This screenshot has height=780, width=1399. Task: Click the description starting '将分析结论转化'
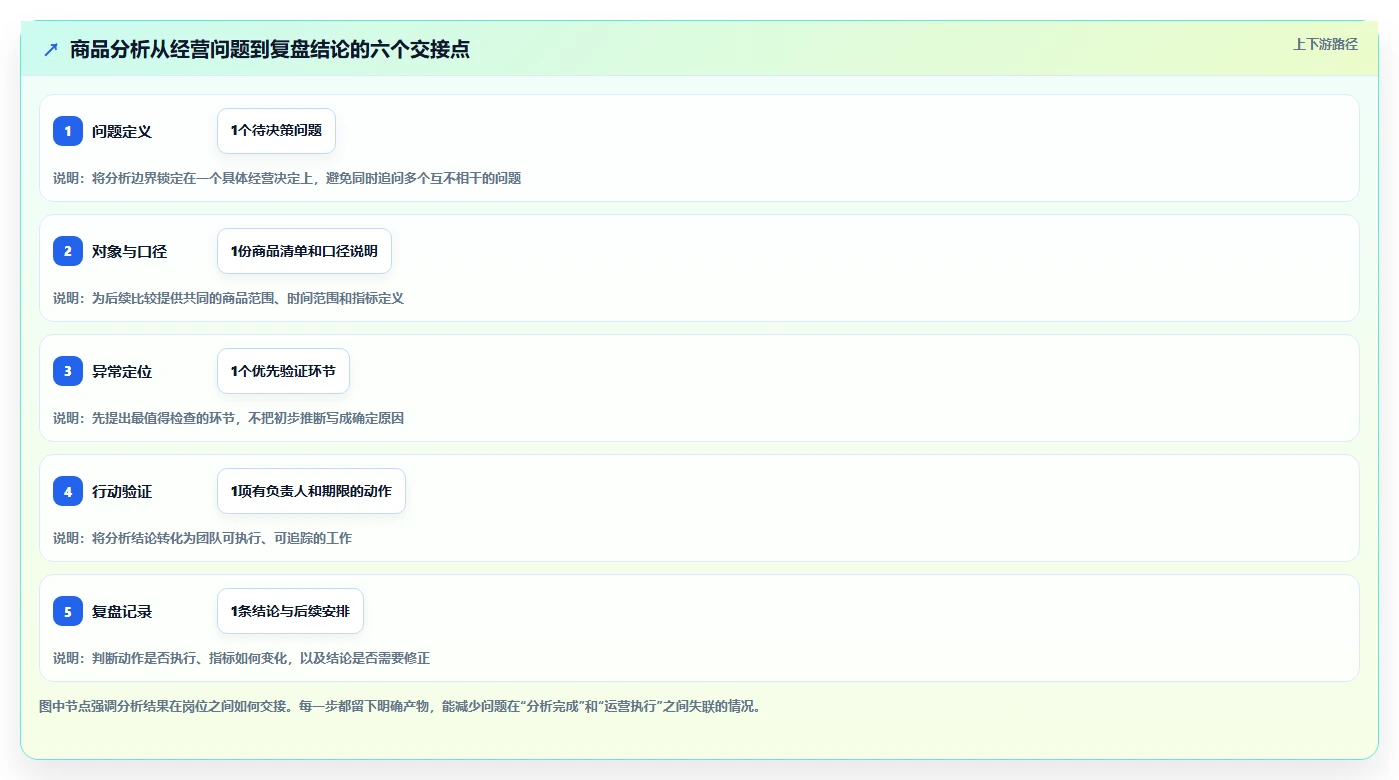click(x=202, y=538)
